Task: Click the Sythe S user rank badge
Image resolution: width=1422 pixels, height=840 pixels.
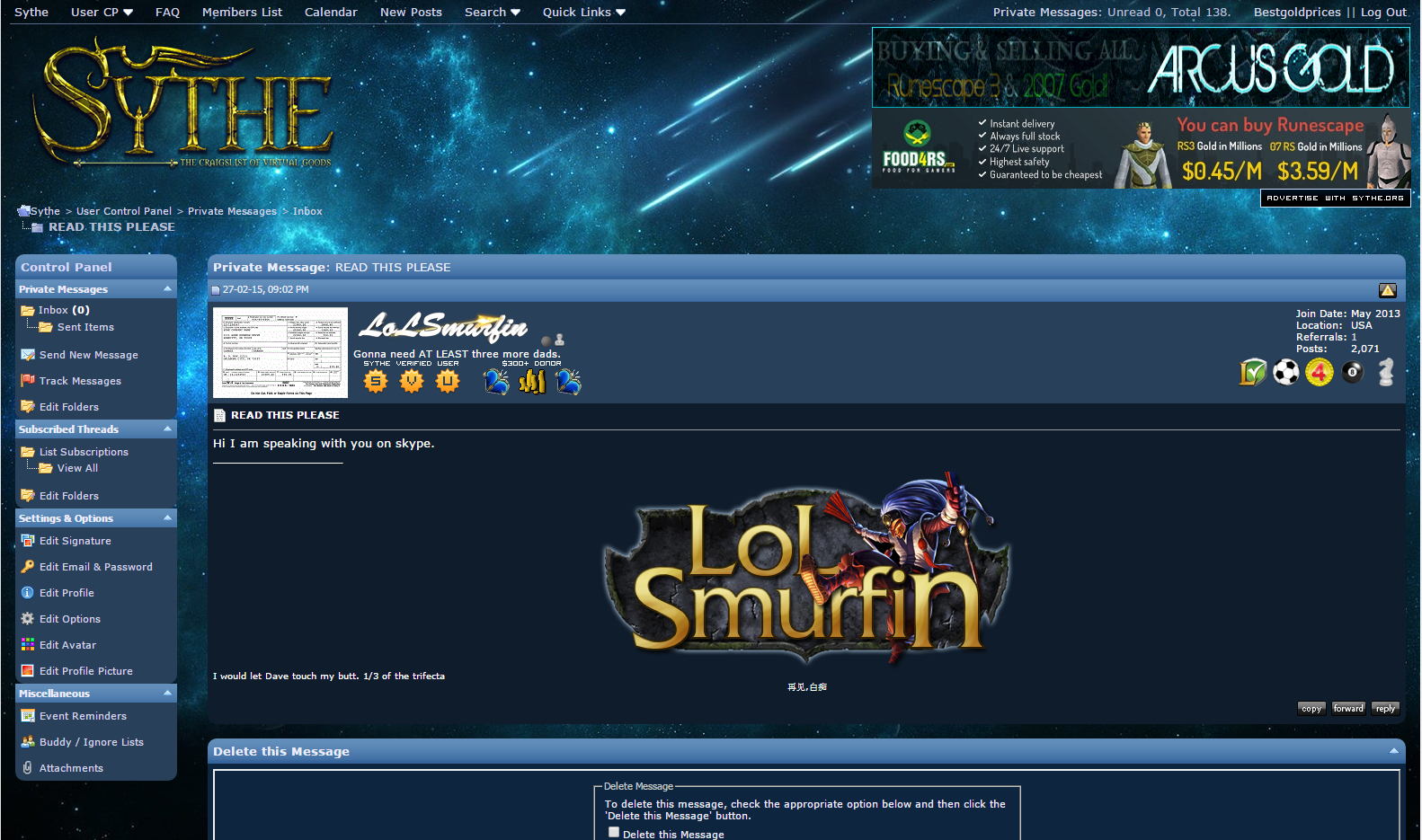Action: [x=376, y=382]
